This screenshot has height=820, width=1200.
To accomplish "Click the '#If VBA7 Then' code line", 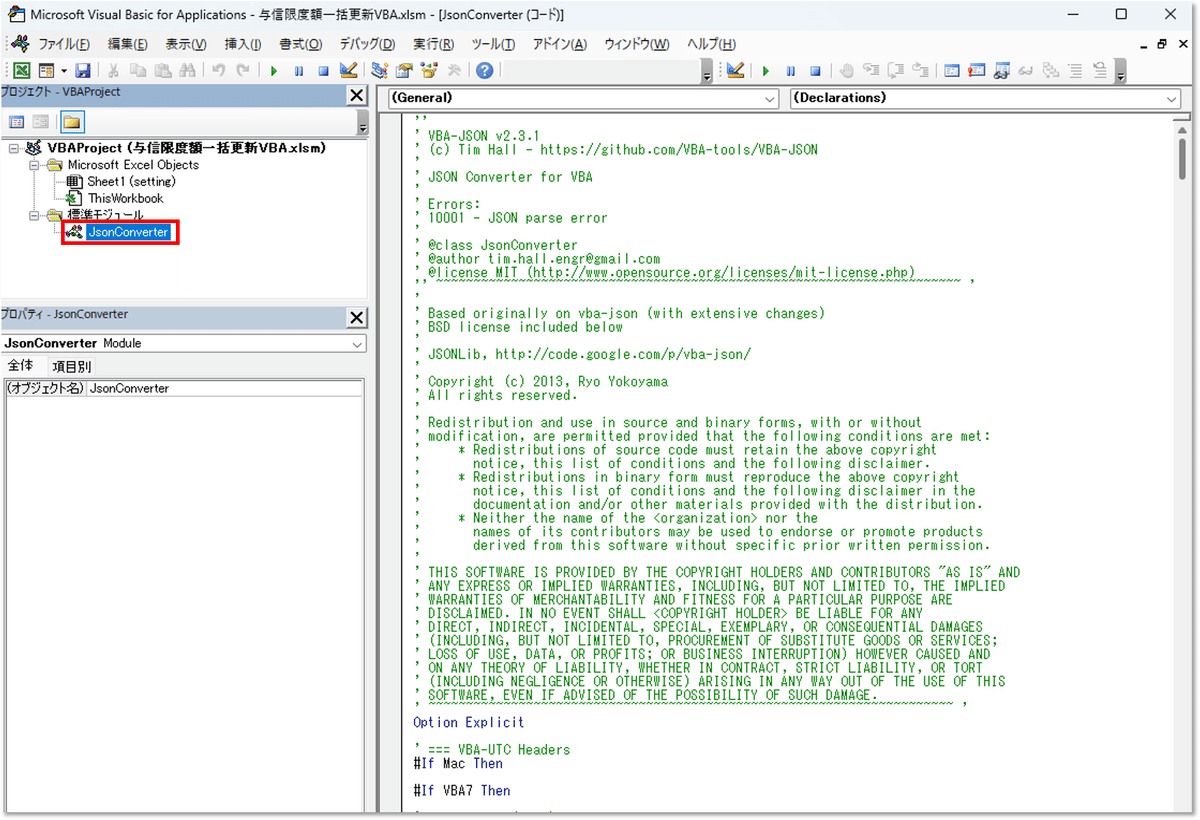I will pyautogui.click(x=462, y=790).
